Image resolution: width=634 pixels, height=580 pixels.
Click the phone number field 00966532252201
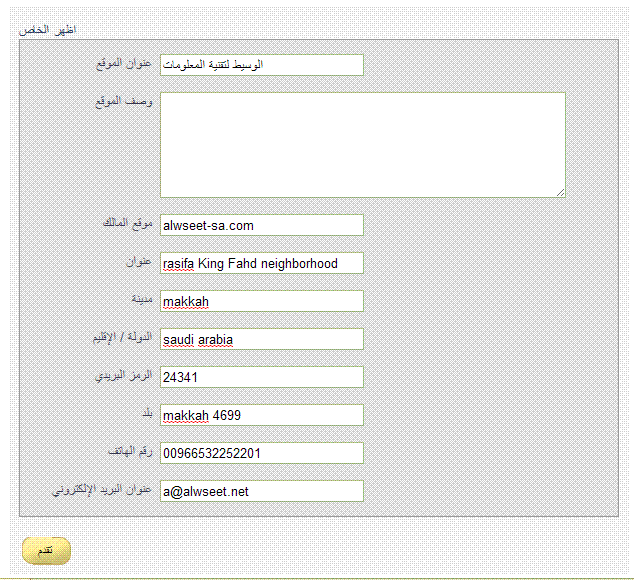(261, 453)
